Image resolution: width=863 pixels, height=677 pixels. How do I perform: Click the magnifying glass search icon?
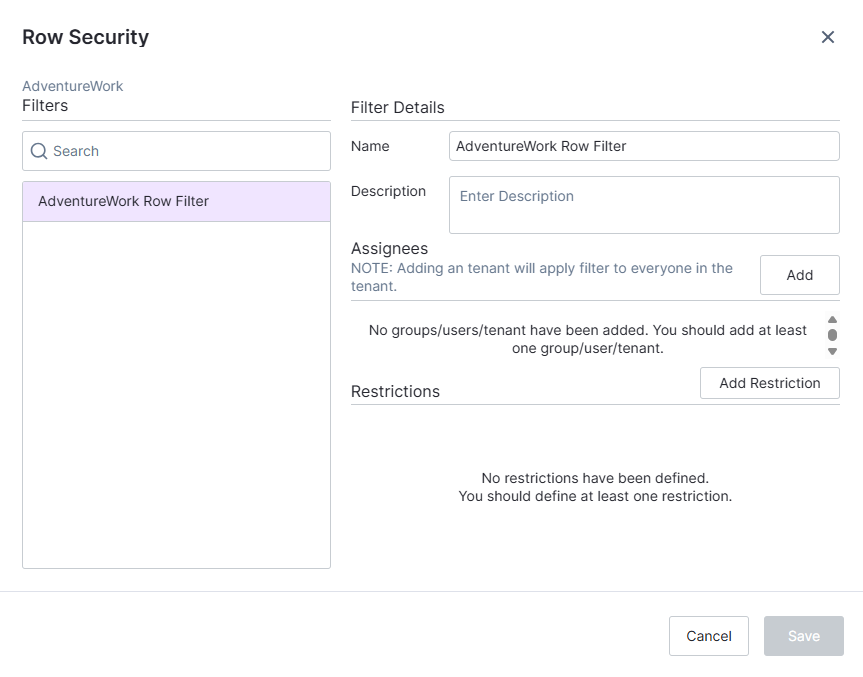39,150
